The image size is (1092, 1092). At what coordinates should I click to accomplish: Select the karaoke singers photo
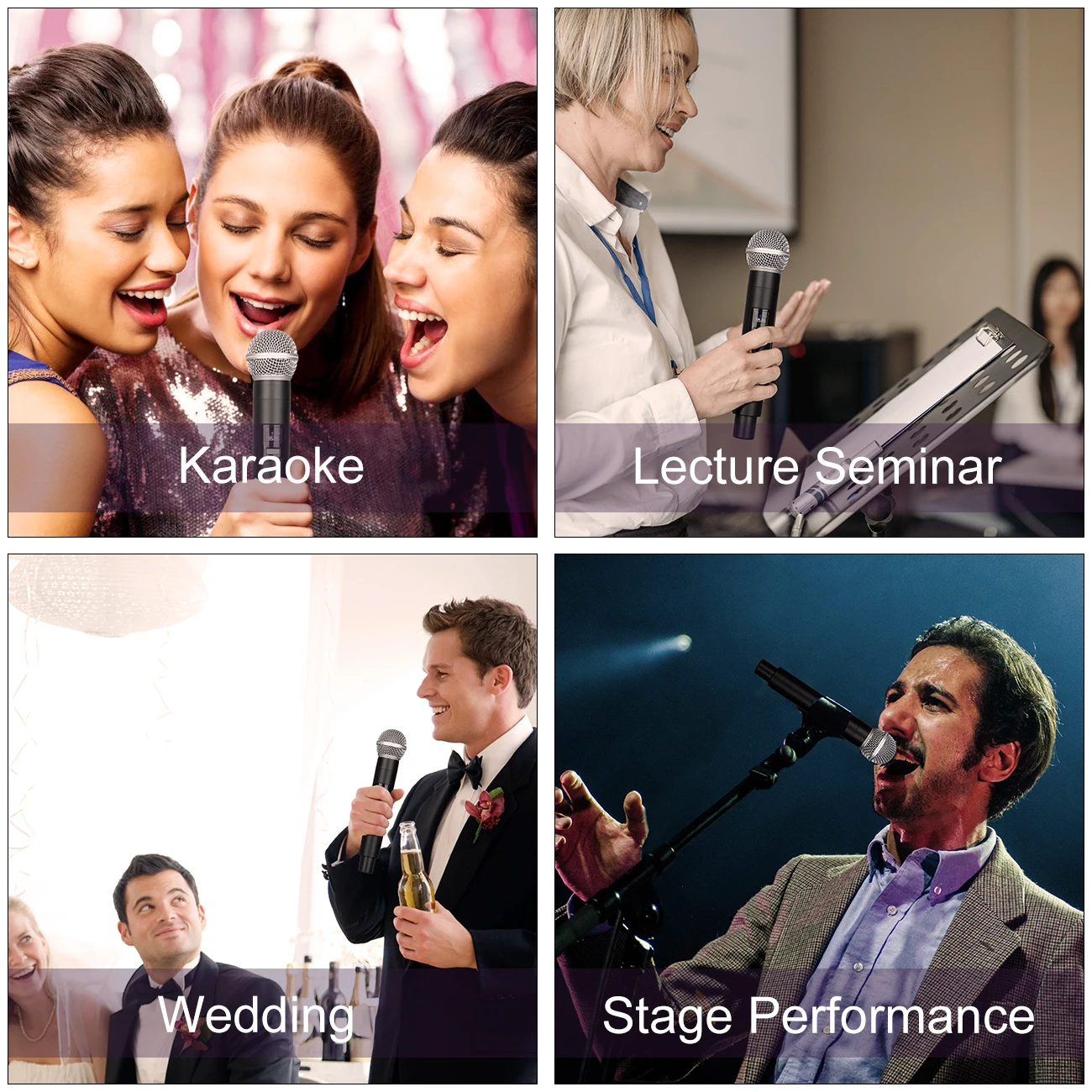tap(273, 273)
